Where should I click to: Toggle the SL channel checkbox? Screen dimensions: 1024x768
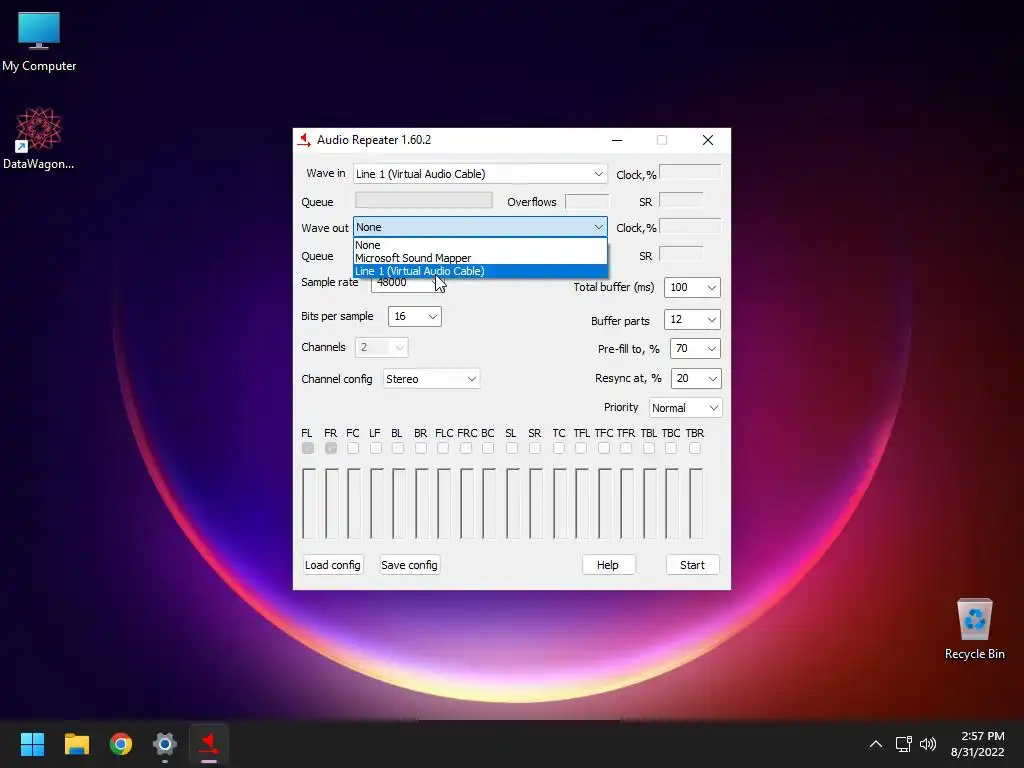[512, 448]
